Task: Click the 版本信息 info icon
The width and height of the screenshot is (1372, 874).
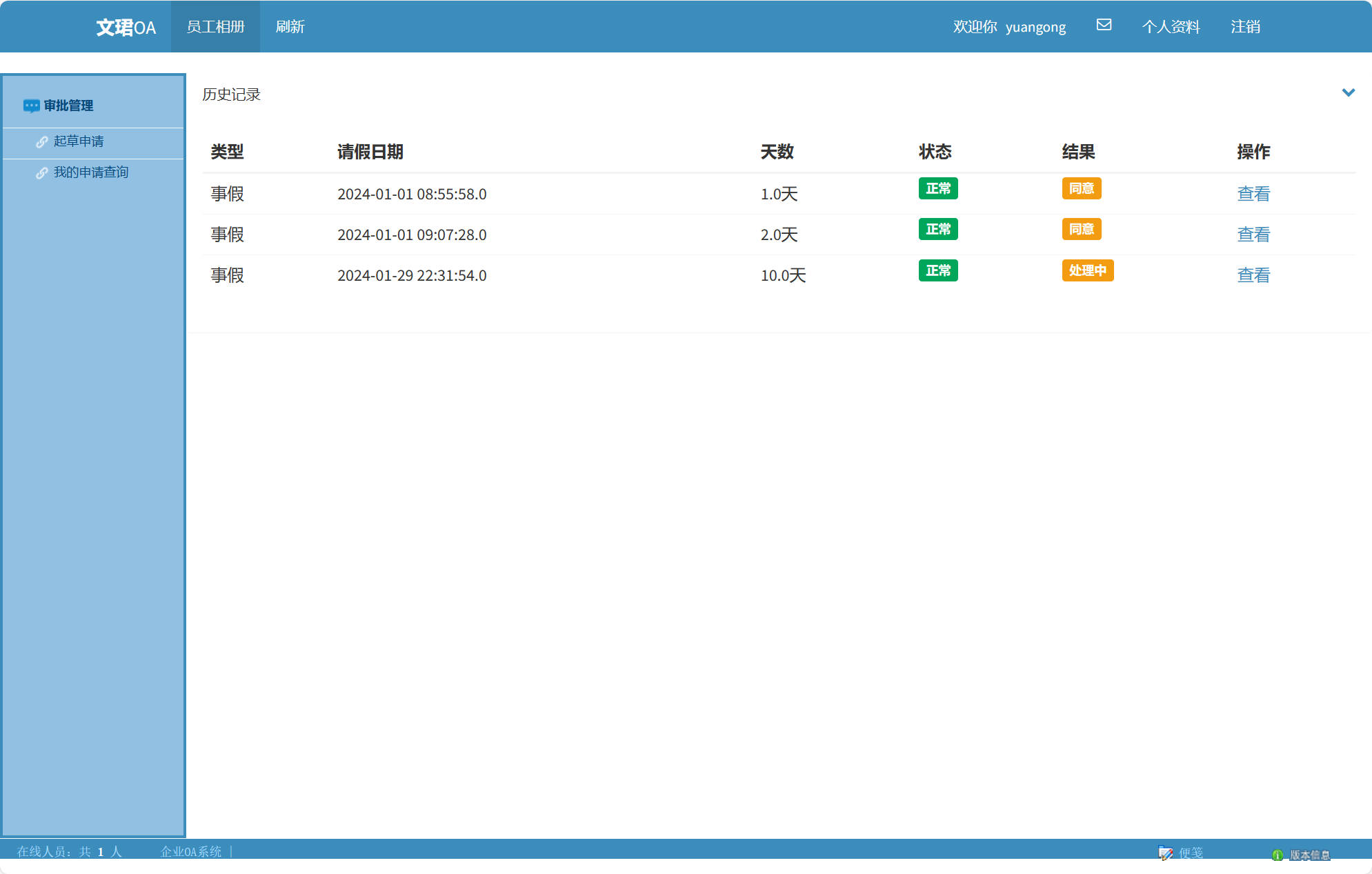Action: [1277, 855]
